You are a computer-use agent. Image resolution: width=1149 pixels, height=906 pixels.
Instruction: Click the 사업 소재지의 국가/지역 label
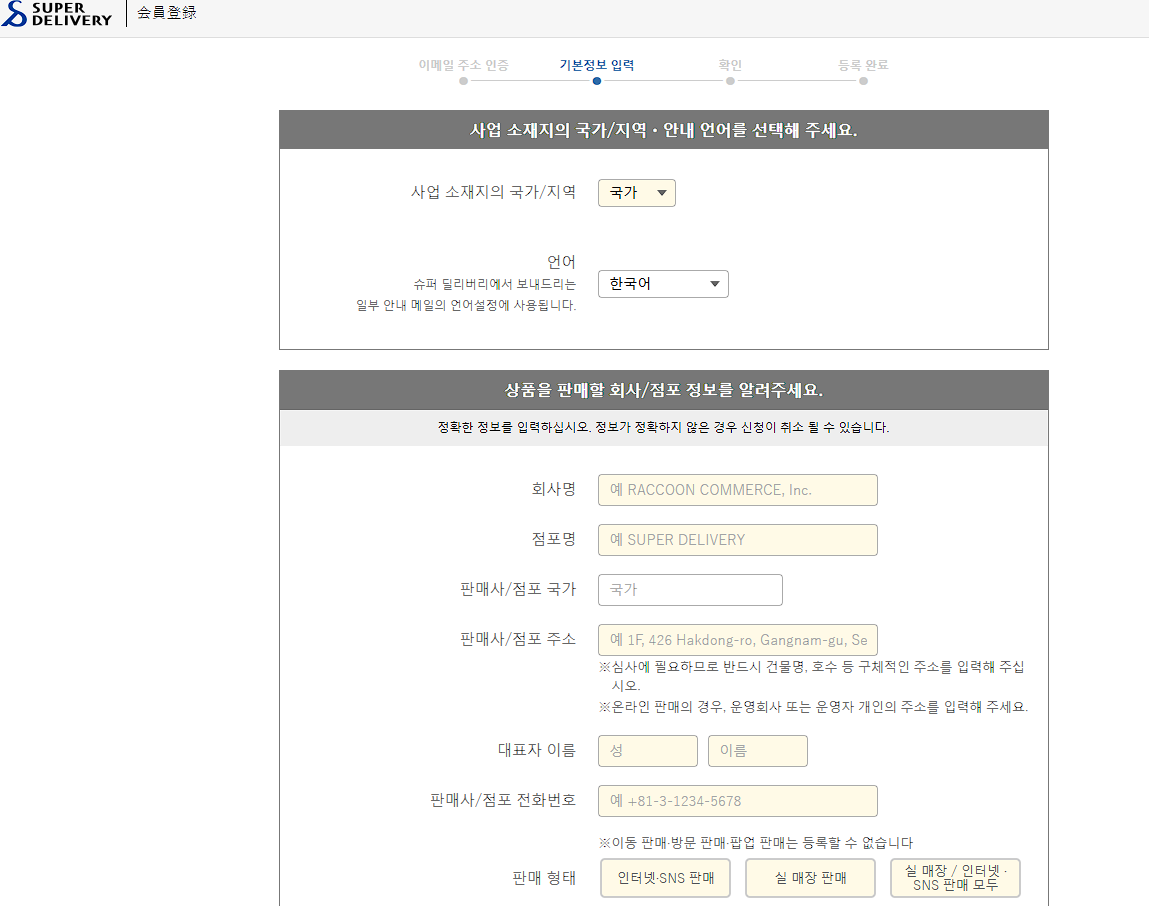(493, 192)
